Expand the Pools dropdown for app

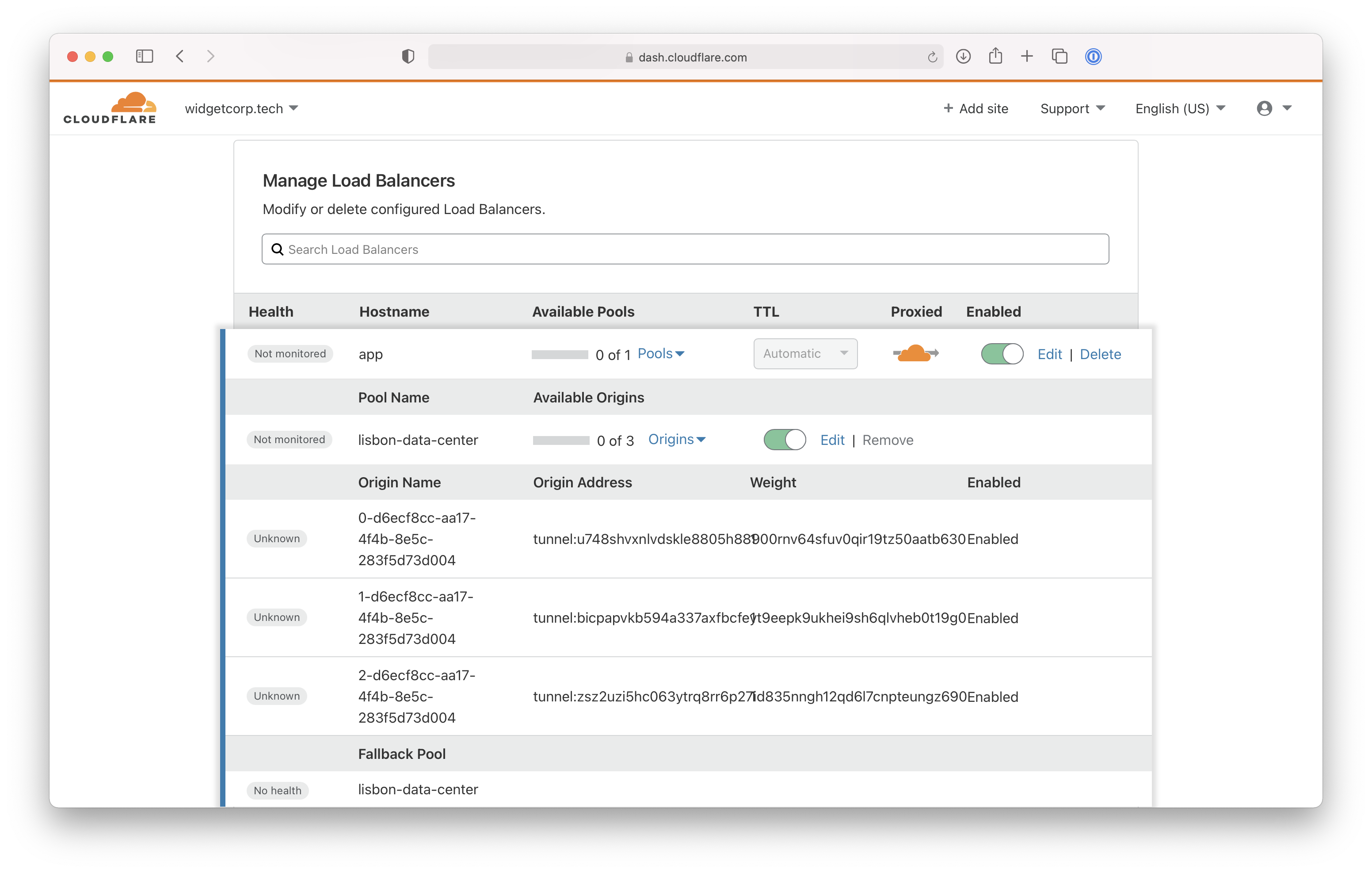[x=660, y=353]
